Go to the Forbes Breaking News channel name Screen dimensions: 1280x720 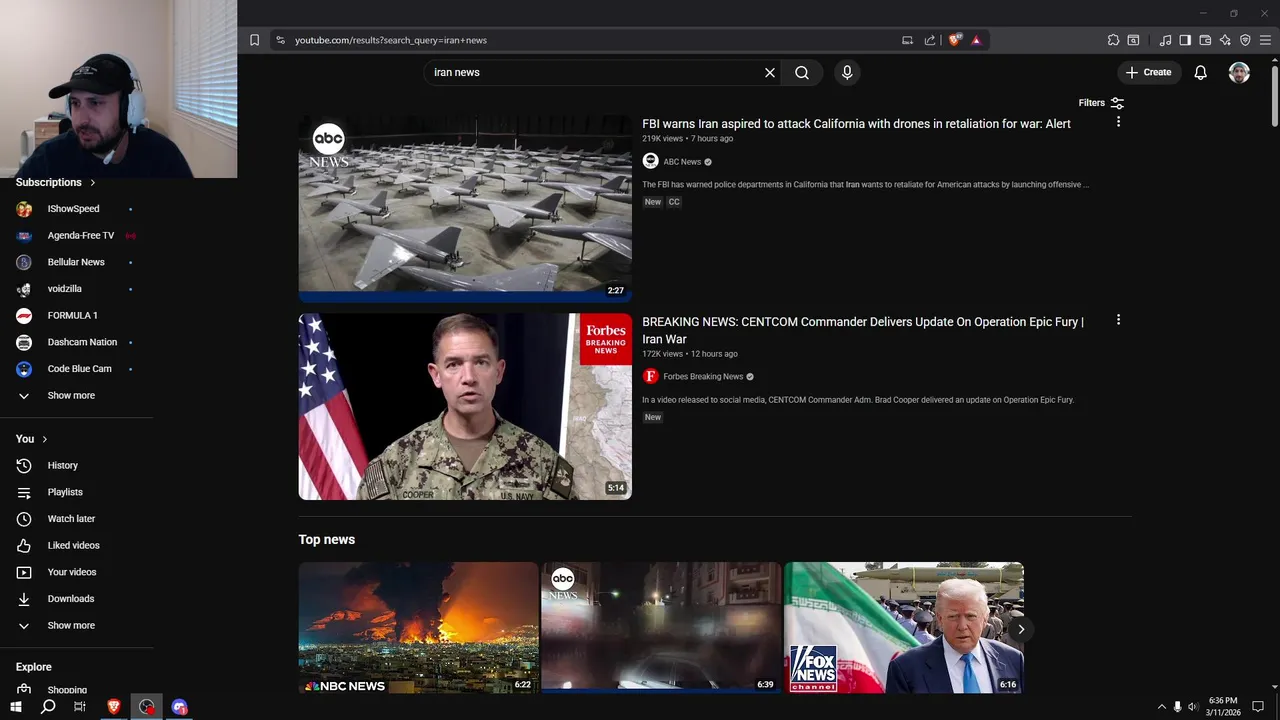point(703,377)
